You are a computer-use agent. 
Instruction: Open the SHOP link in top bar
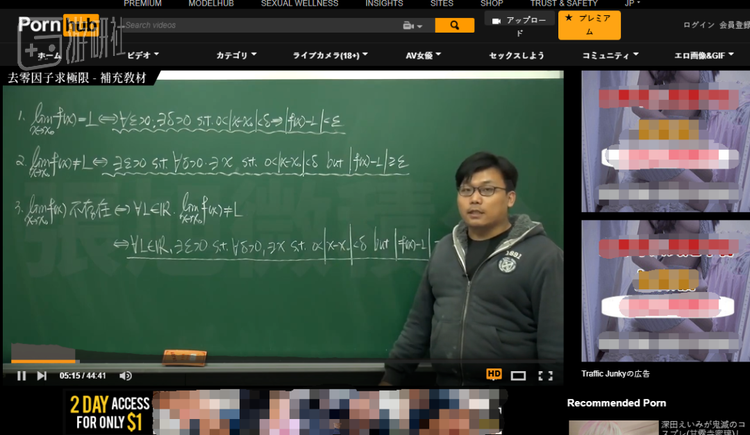tap(491, 4)
